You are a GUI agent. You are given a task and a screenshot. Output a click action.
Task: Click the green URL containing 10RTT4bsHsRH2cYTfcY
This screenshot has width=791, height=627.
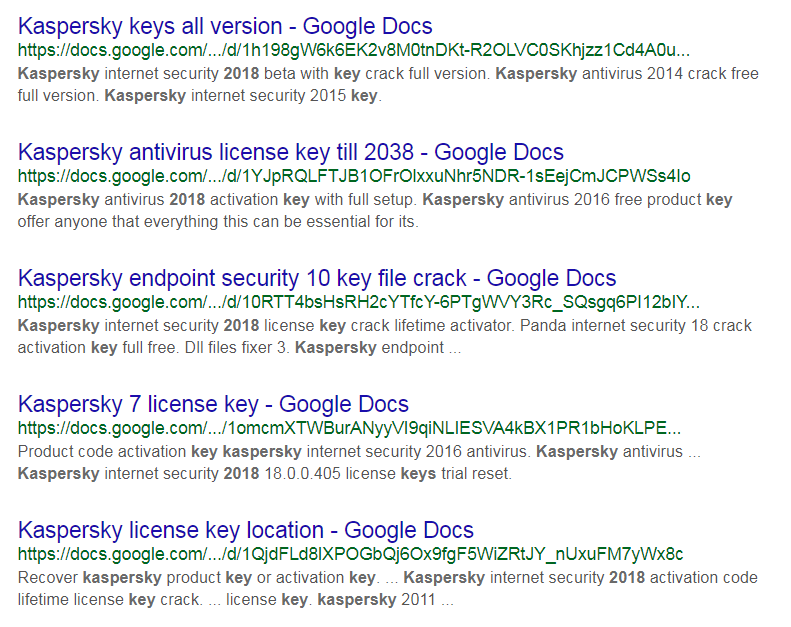[x=358, y=302]
